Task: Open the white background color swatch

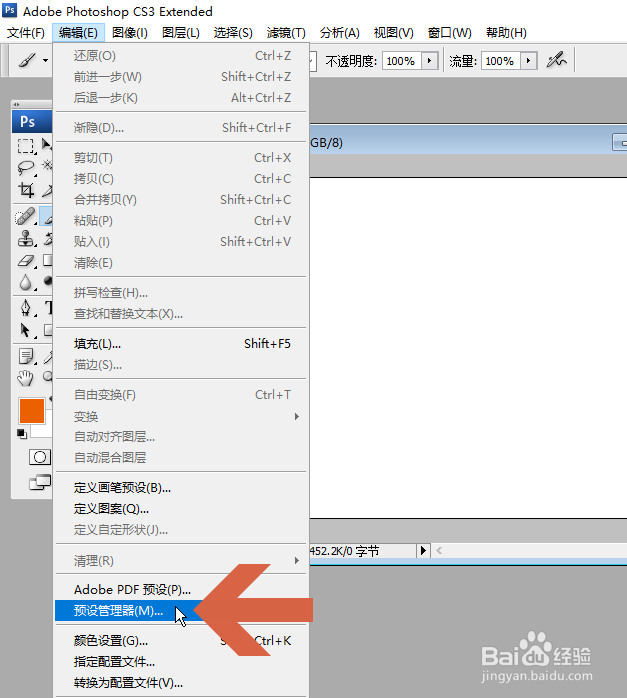Action: [x=41, y=431]
